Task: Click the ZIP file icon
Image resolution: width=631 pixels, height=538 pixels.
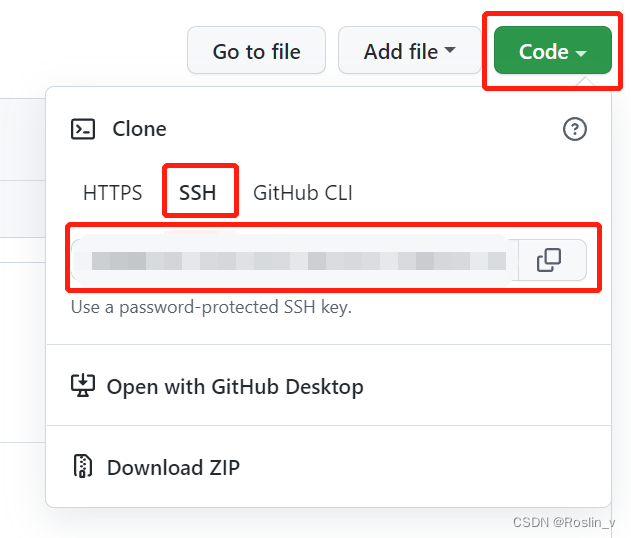Action: [83, 467]
